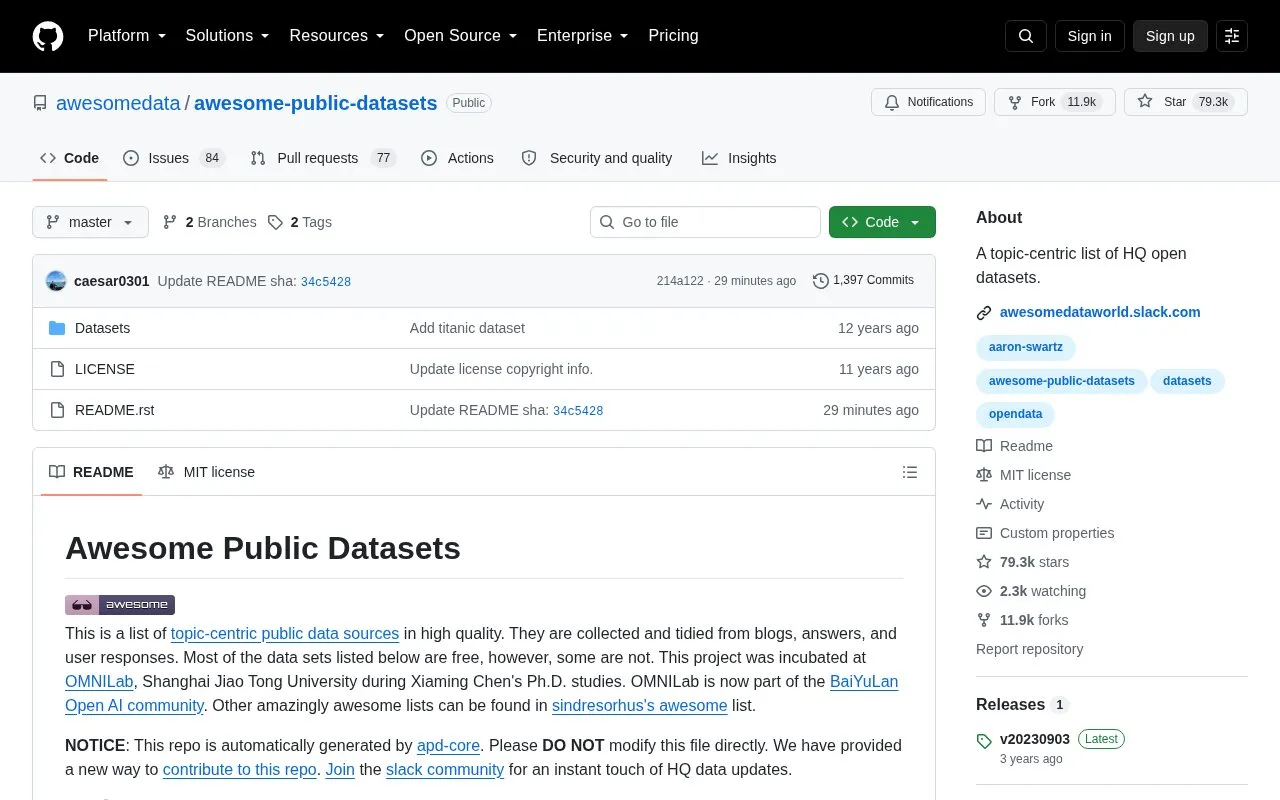Expand the Resources menu
The image size is (1280, 800).
(x=337, y=36)
